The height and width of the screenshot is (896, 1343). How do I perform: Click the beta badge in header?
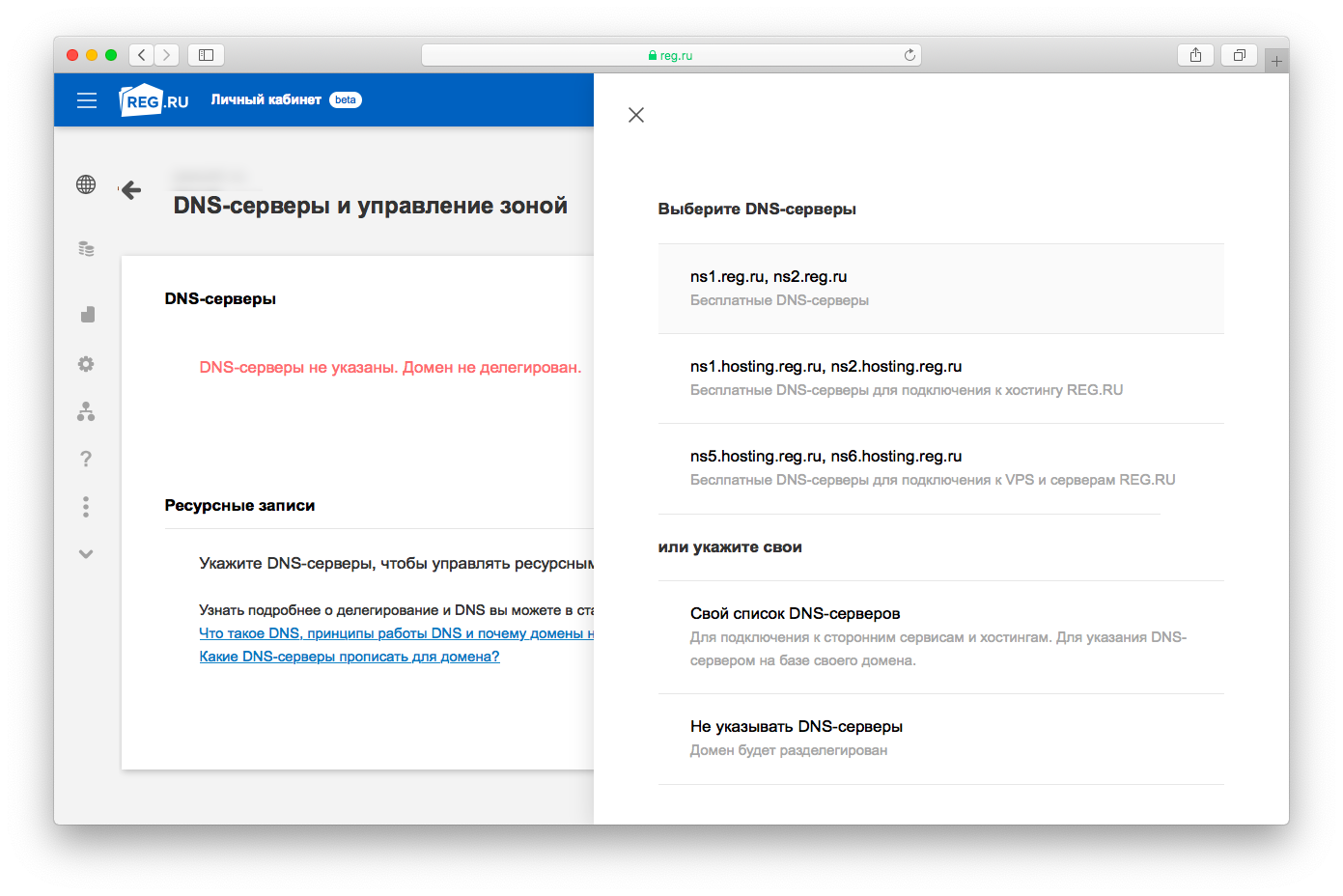(x=346, y=99)
